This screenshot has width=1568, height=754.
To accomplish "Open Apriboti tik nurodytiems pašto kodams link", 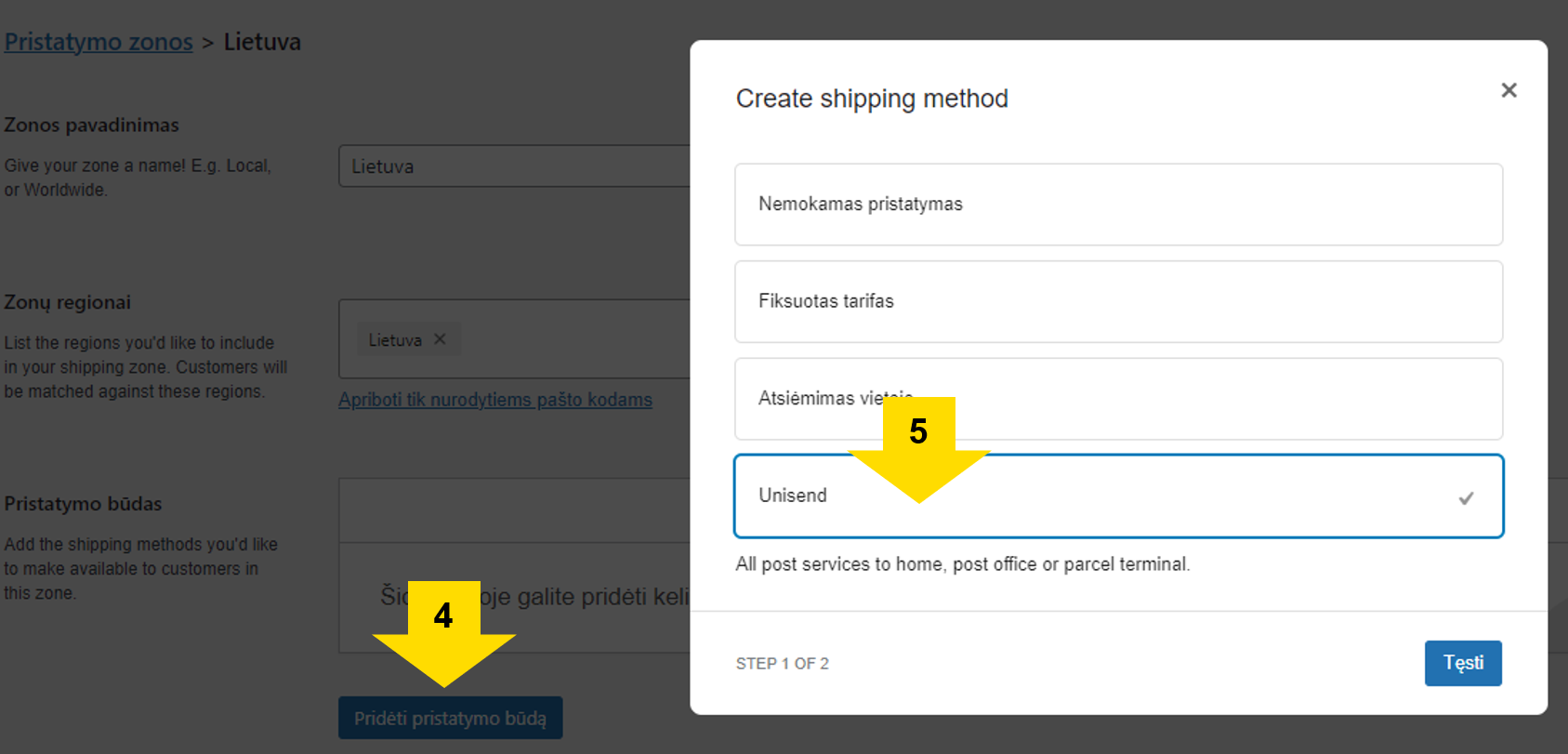I will pyautogui.click(x=495, y=400).
